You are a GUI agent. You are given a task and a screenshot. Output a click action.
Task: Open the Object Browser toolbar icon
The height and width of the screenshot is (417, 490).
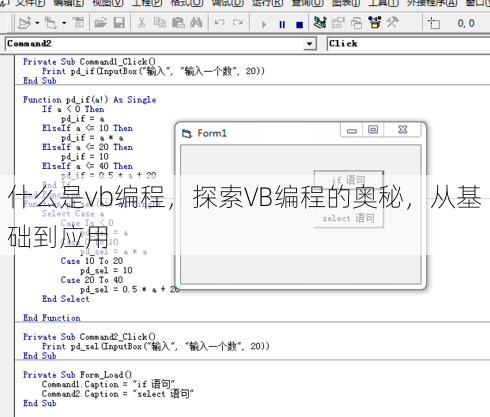[x=374, y=23]
